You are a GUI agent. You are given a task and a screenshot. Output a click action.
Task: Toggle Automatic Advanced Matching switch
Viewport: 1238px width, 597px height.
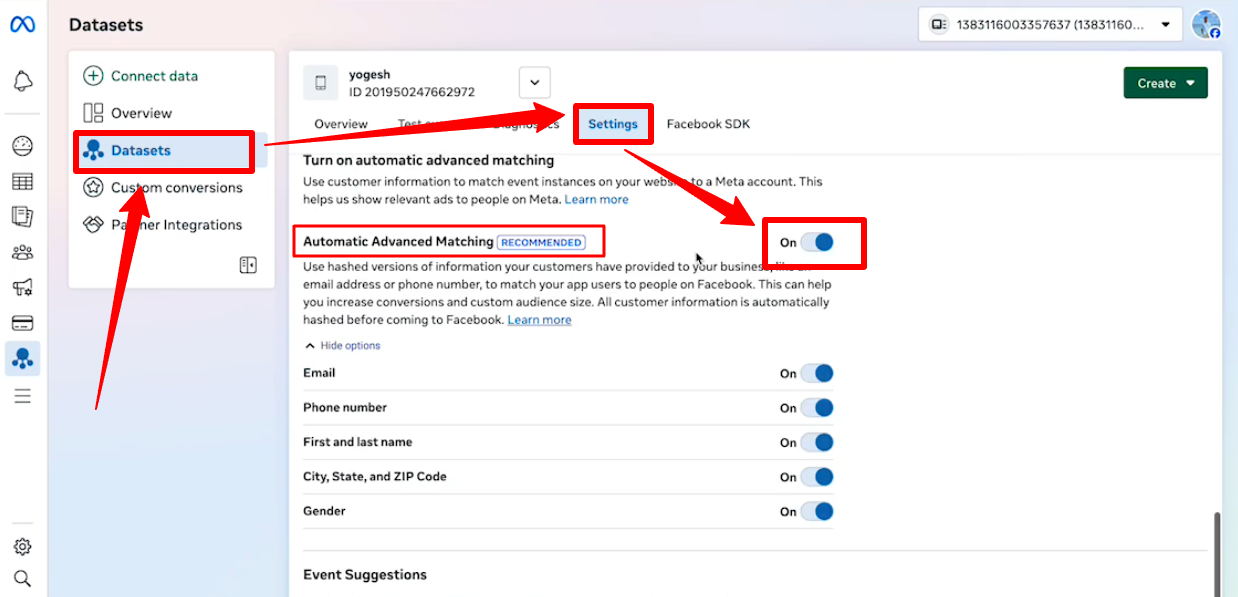pyautogui.click(x=816, y=242)
